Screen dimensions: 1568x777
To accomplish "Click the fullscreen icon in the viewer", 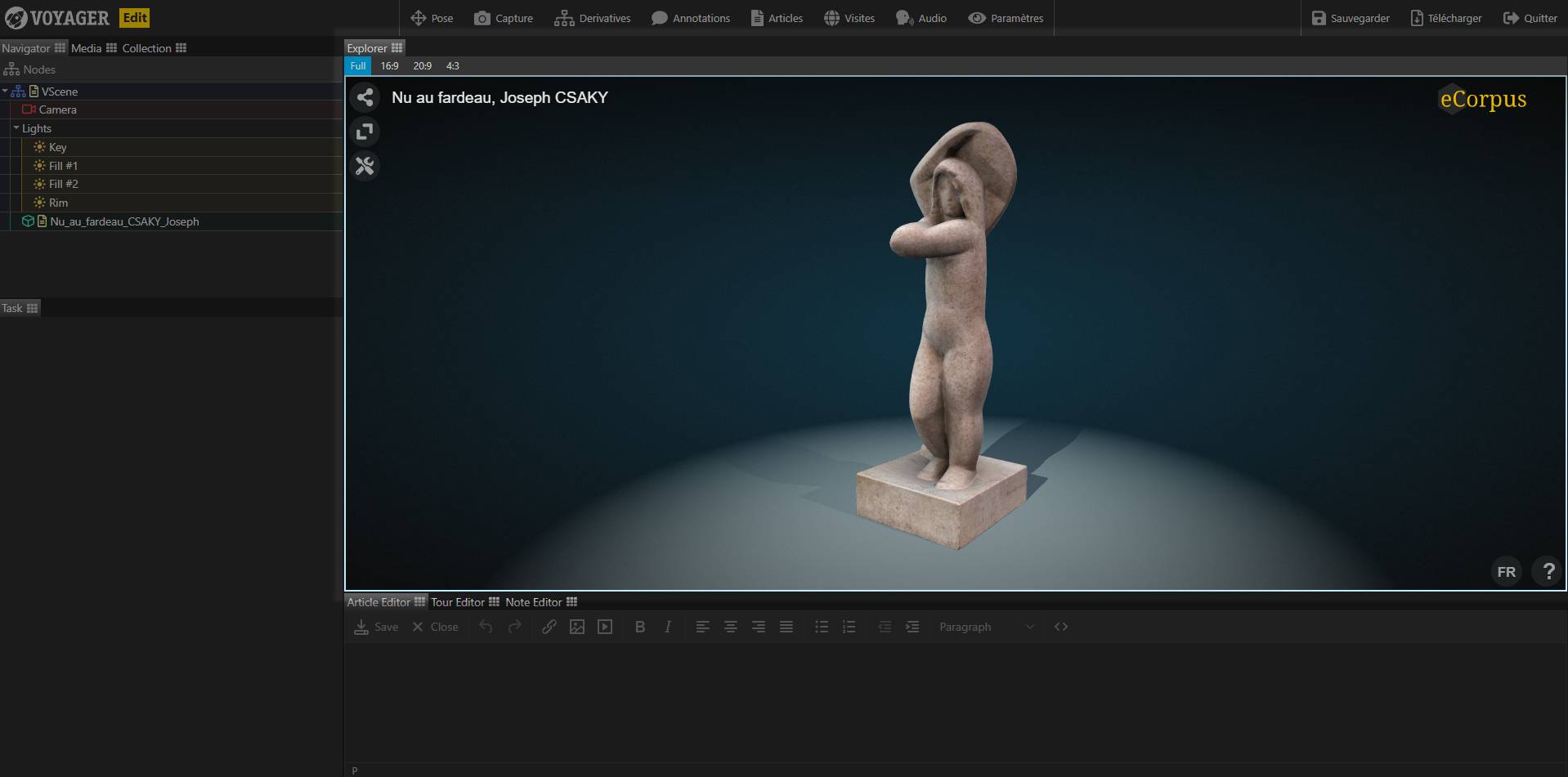I will 365,132.
